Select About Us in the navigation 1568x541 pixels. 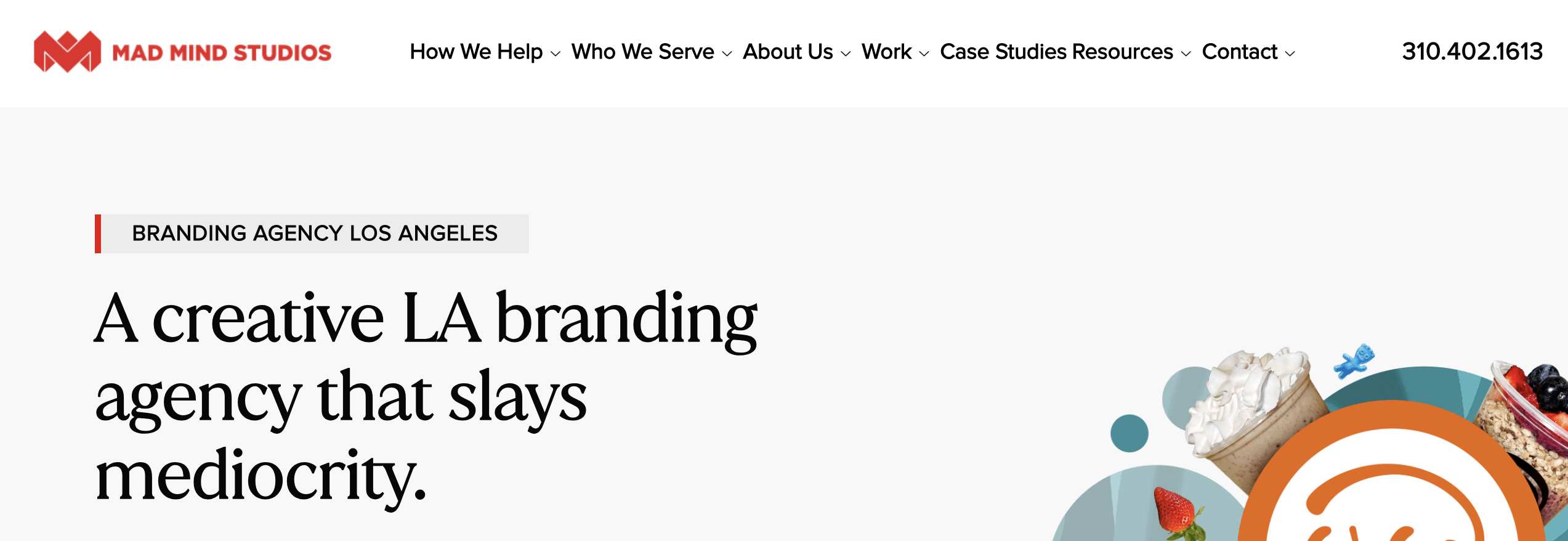788,52
